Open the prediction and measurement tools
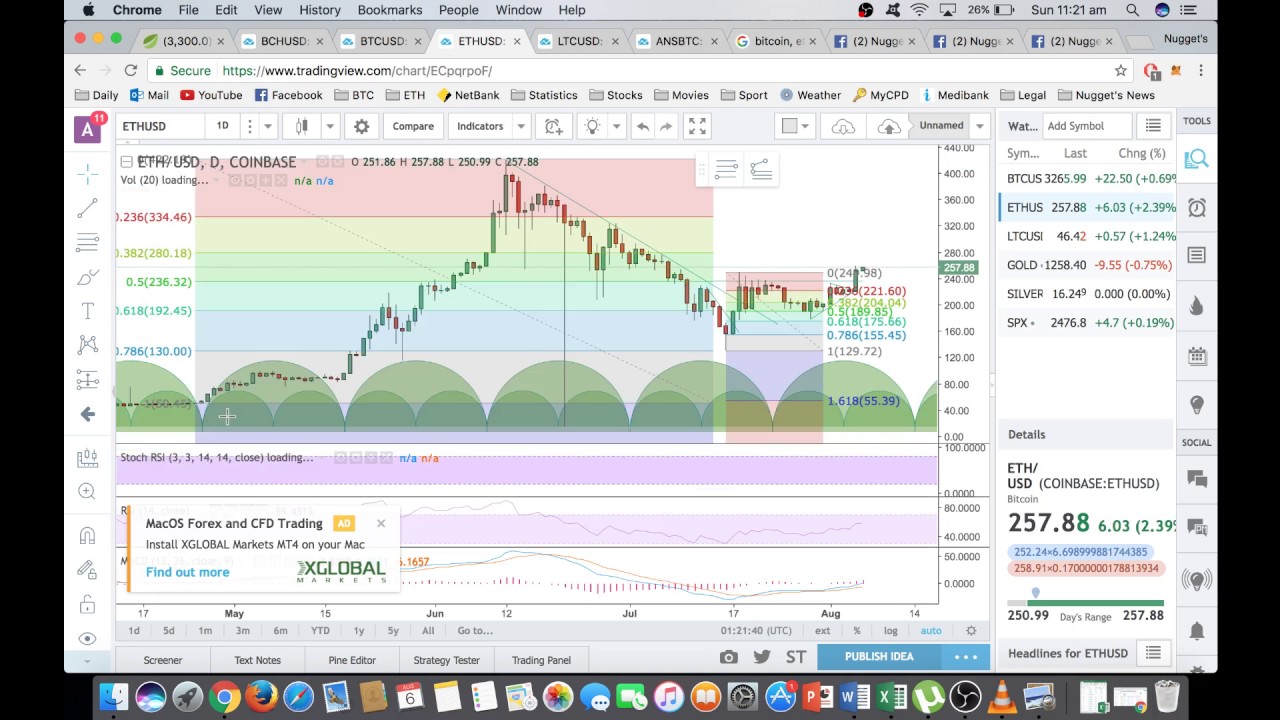Screen dimensions: 1280x720 (88, 379)
